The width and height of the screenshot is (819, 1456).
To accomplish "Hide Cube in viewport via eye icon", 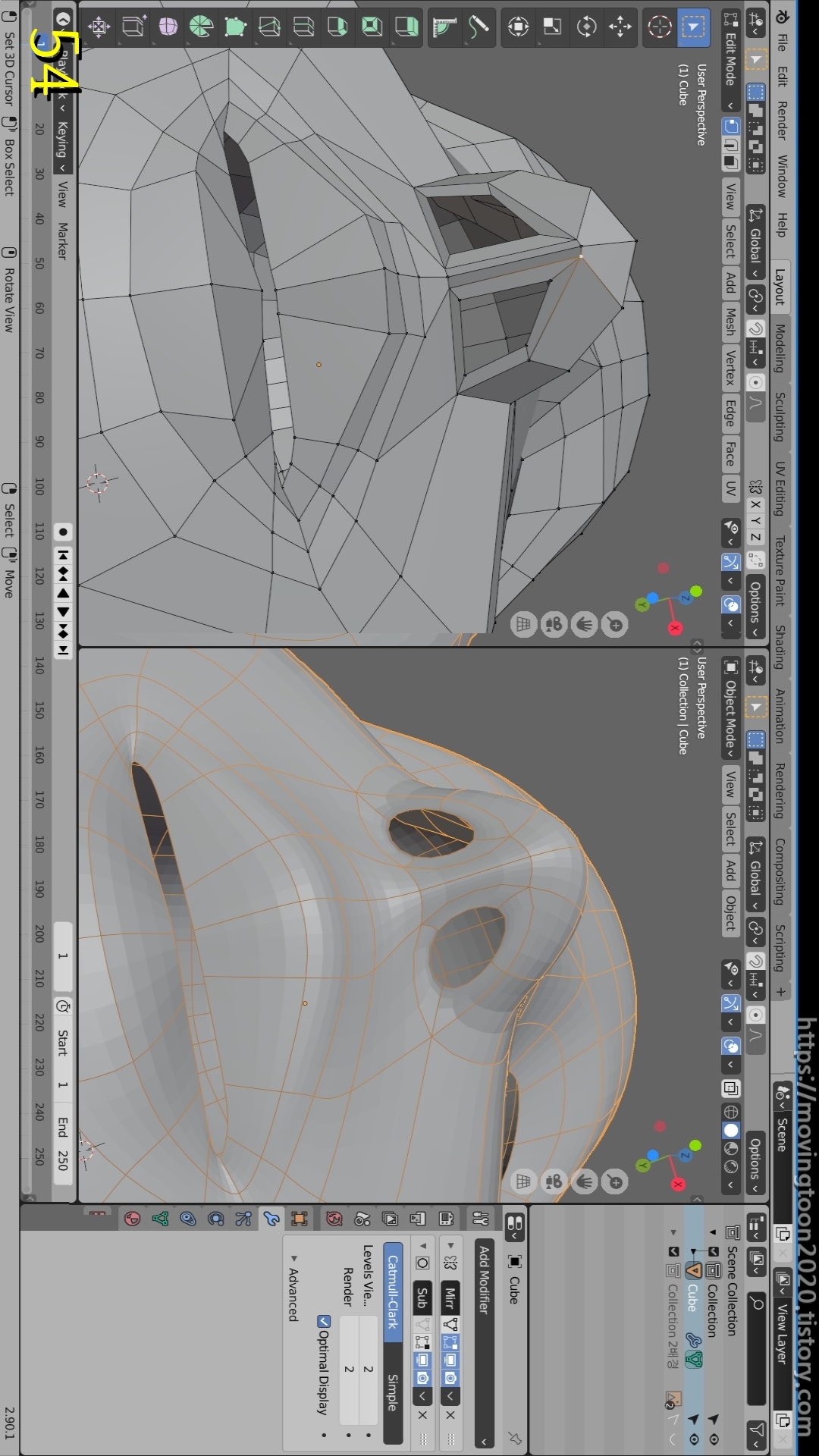I will (x=693, y=1439).
